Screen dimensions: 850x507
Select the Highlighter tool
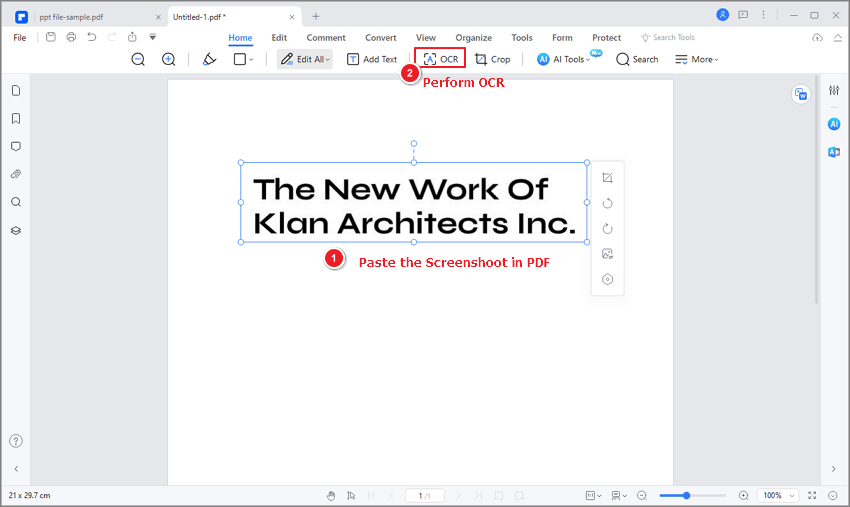pyautogui.click(x=209, y=59)
